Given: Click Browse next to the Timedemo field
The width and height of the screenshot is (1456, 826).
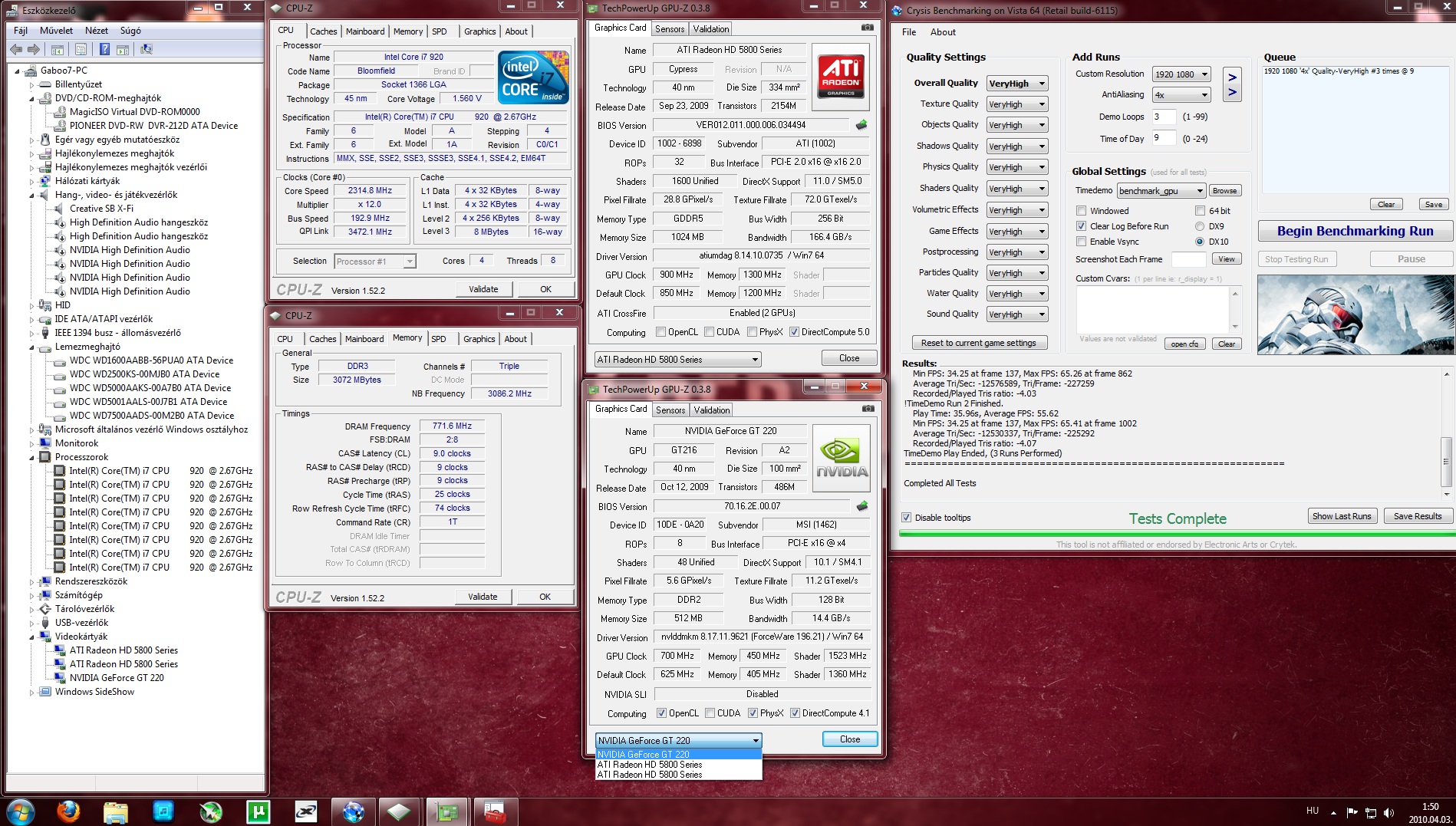Looking at the screenshot, I should coord(1224,191).
